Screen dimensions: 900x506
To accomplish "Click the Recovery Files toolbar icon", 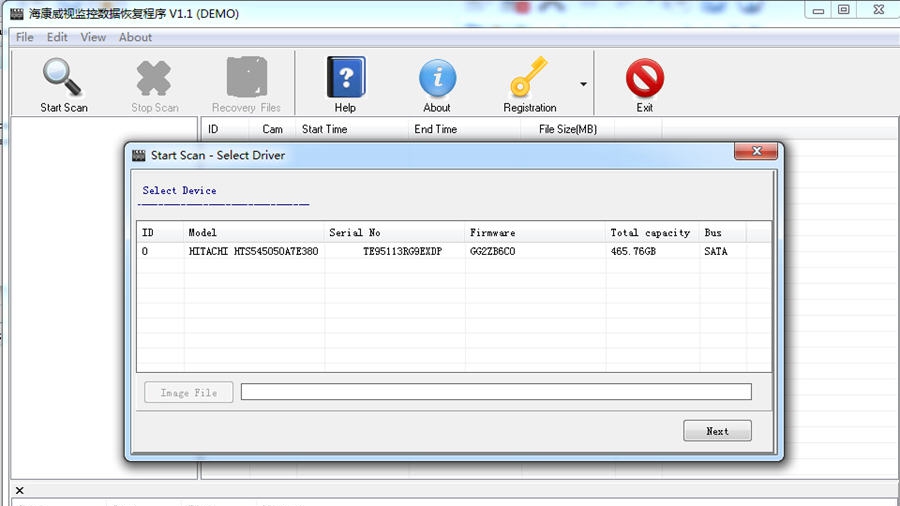I will click(246, 79).
